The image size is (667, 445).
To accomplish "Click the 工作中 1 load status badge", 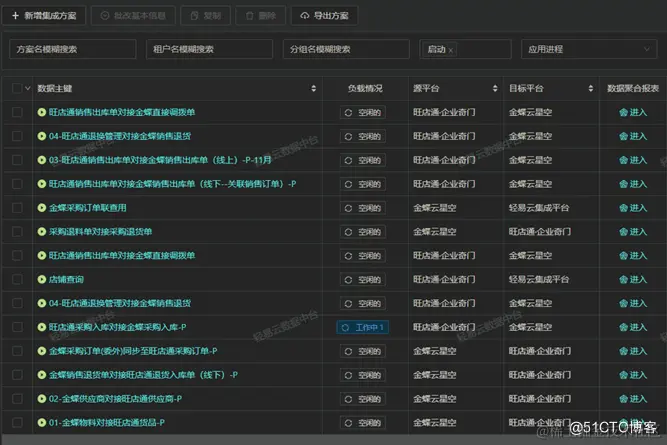I will click(x=362, y=327).
